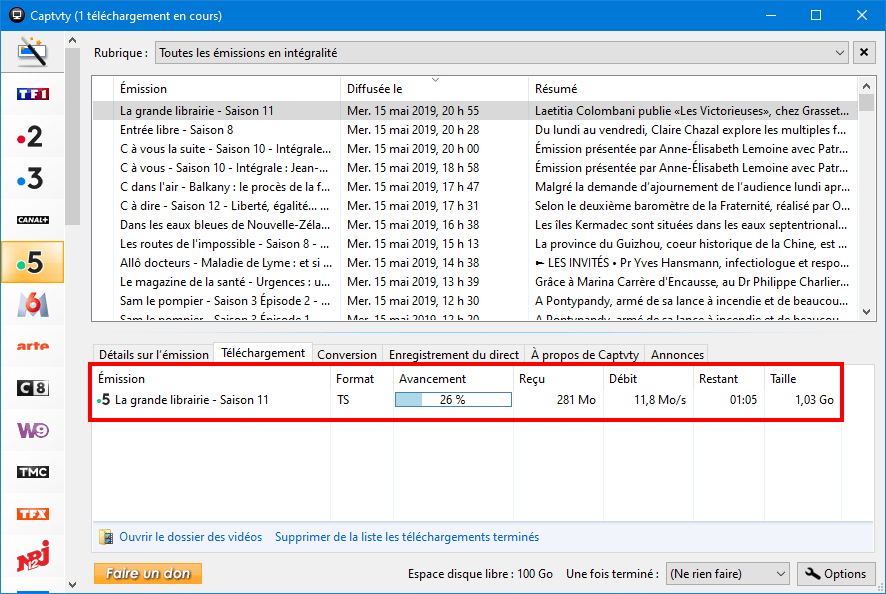
Task: Open the Options button
Action: [x=836, y=574]
